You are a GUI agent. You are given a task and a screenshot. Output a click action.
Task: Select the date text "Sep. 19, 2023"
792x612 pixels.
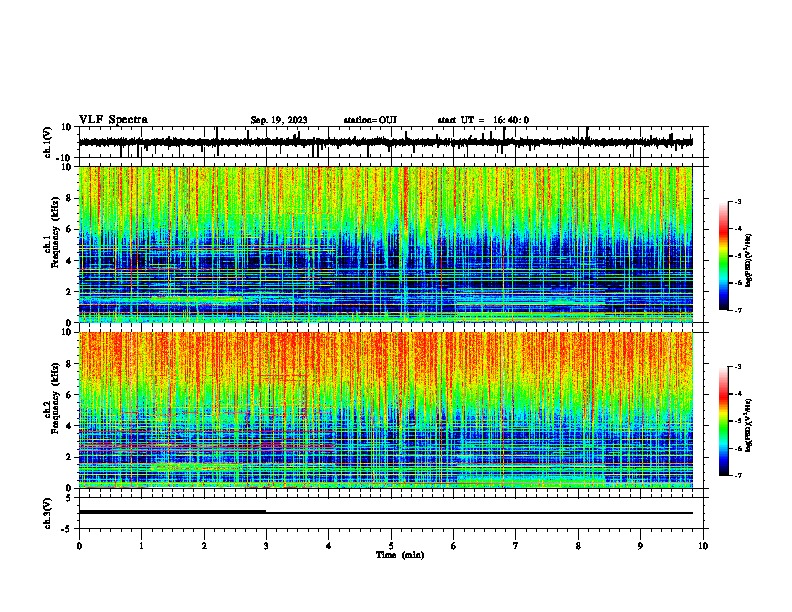click(x=279, y=120)
